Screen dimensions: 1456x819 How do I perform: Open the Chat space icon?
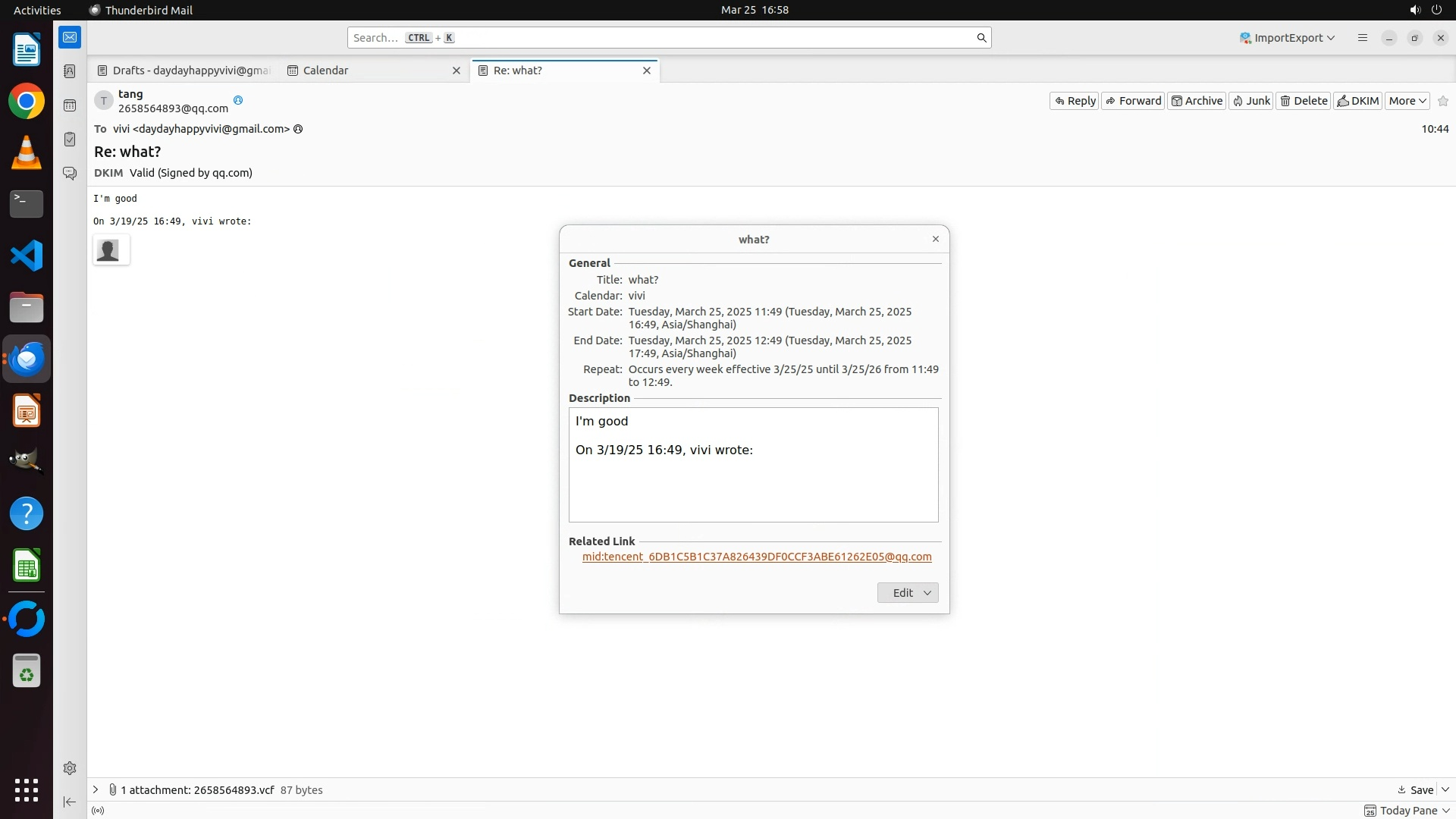coord(70,174)
